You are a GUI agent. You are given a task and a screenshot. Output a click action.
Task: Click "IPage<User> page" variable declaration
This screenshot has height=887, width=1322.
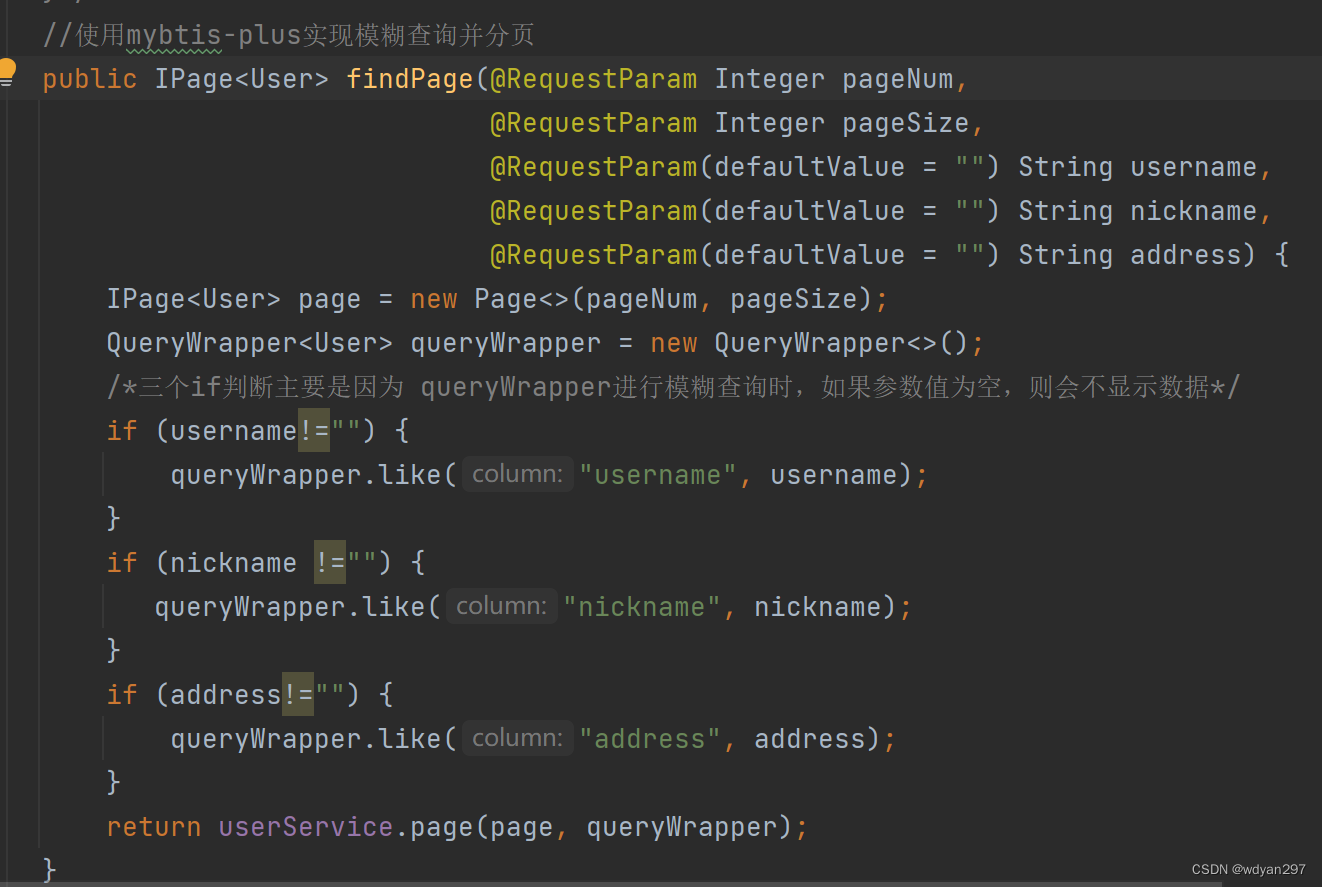pyautogui.click(x=234, y=299)
